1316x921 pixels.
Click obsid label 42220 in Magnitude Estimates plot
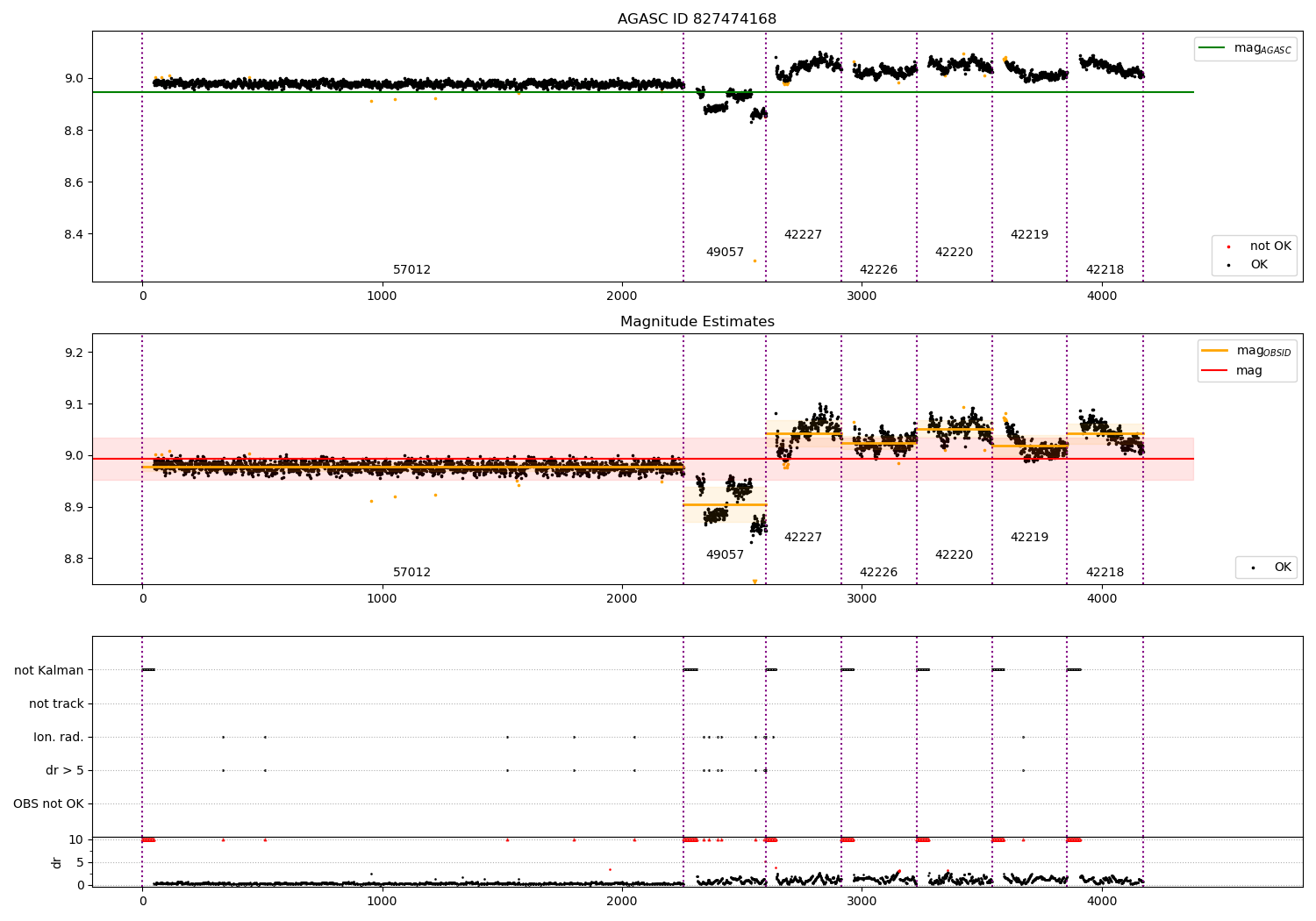[x=954, y=555]
